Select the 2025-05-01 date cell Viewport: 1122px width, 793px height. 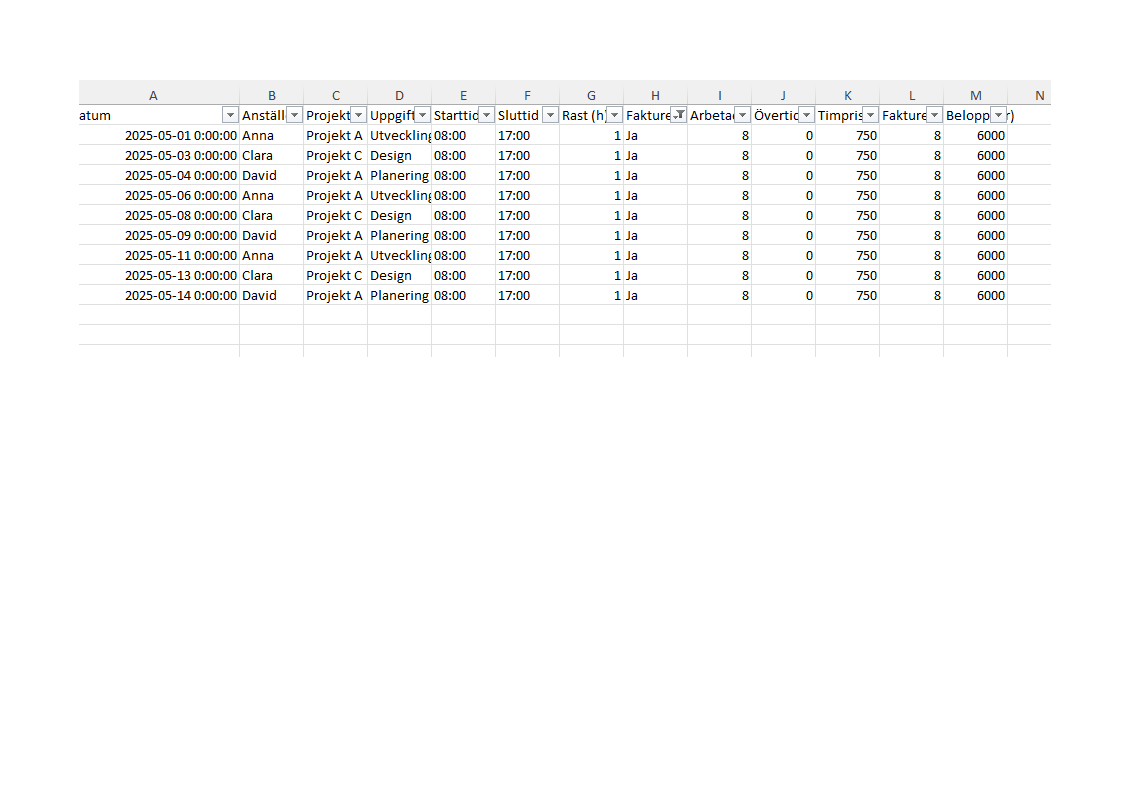click(x=180, y=135)
